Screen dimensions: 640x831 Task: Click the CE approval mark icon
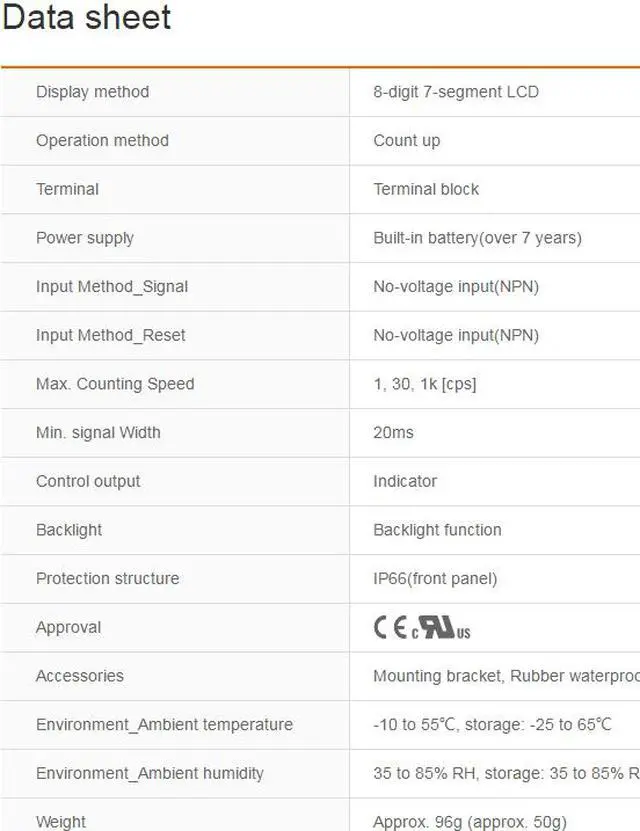(x=390, y=628)
